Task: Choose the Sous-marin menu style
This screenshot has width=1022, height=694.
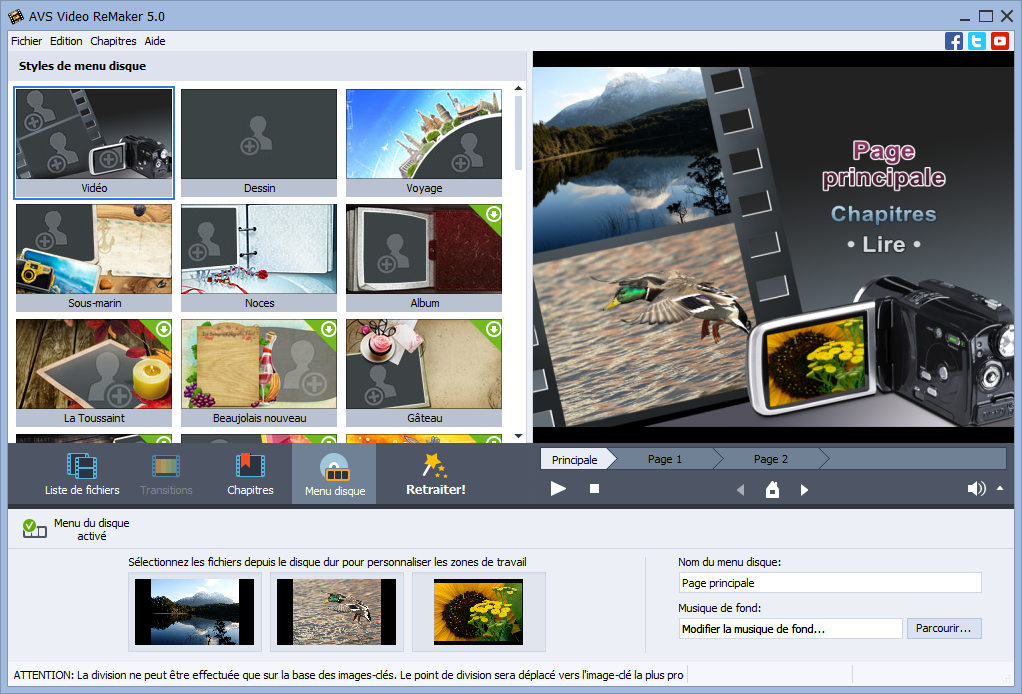Action: (x=94, y=258)
